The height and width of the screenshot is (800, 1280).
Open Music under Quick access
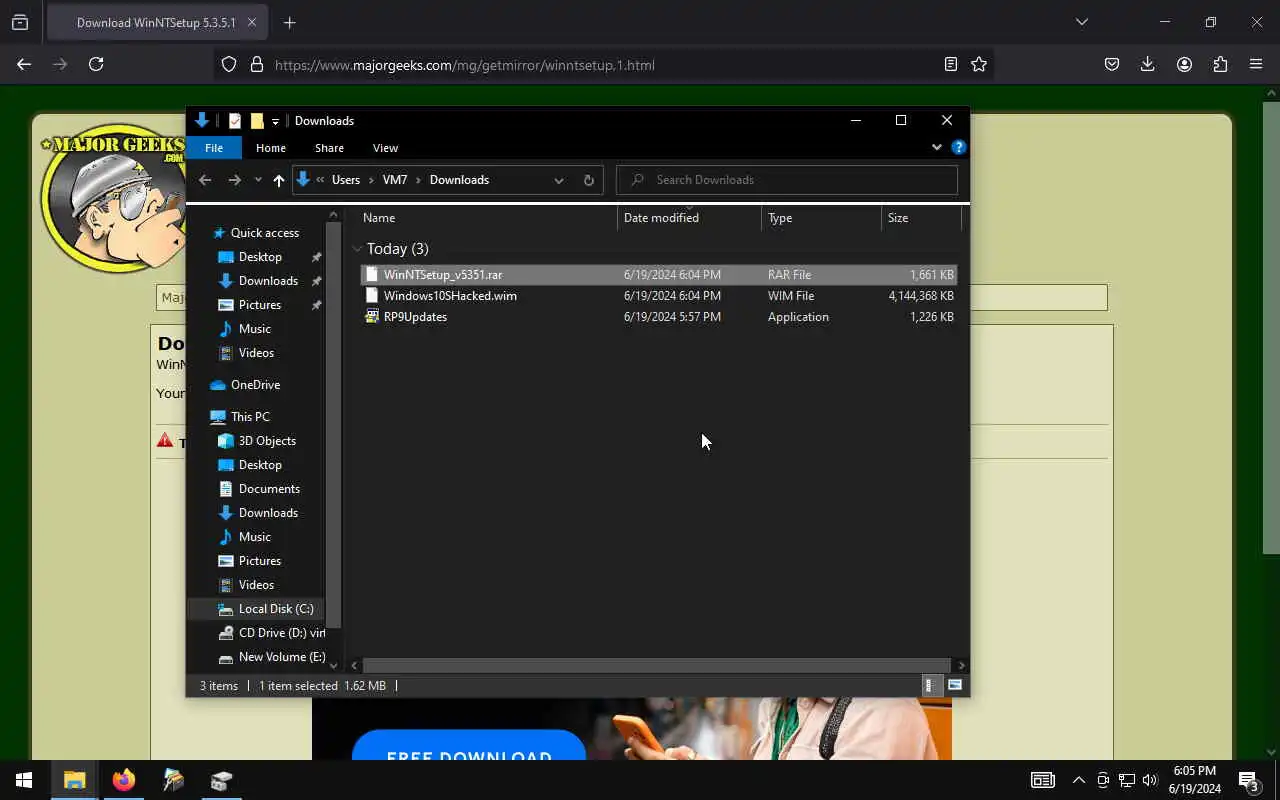254,328
